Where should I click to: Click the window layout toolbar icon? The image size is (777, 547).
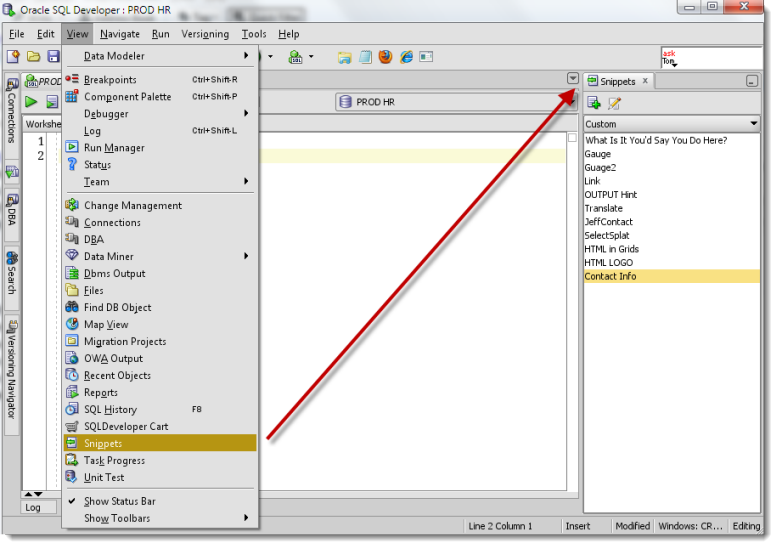(x=426, y=57)
